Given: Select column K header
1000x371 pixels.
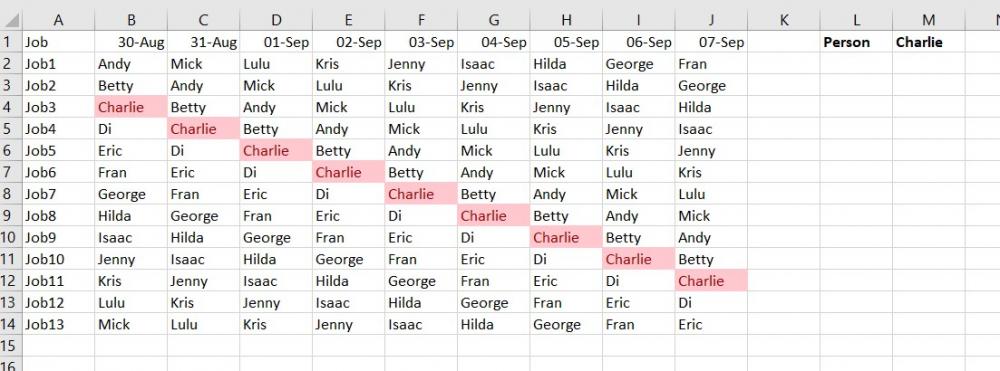Looking at the screenshot, I should click(784, 20).
